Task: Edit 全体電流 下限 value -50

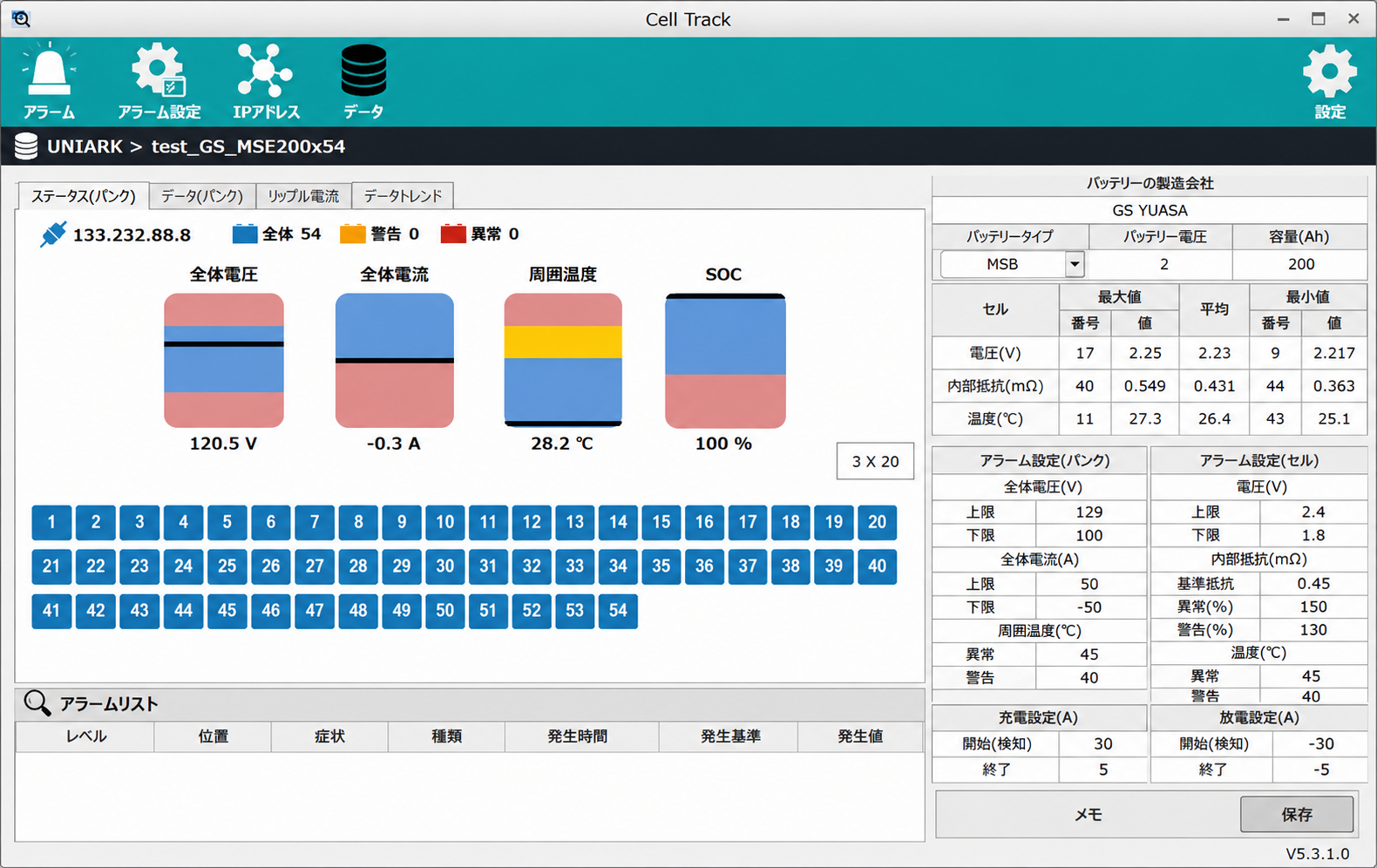Action: pos(1089,607)
